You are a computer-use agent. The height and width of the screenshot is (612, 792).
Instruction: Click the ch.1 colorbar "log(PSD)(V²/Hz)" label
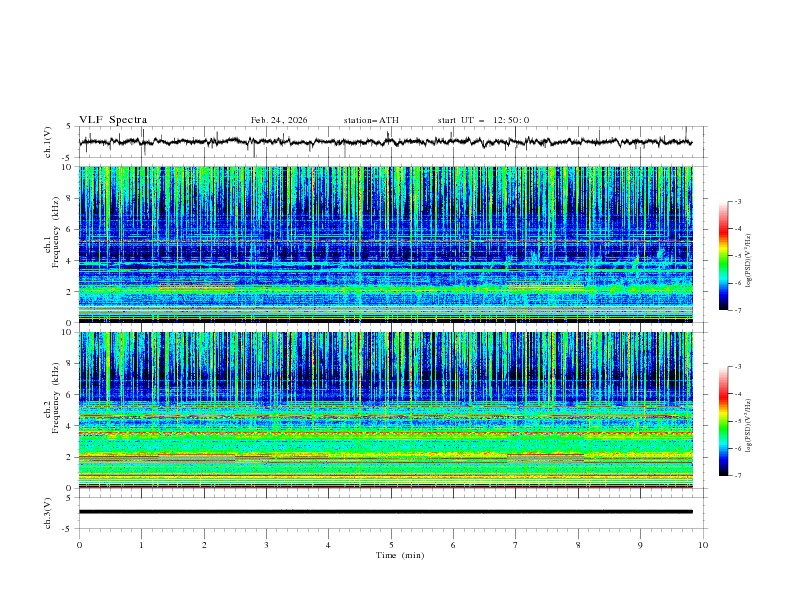point(750,261)
